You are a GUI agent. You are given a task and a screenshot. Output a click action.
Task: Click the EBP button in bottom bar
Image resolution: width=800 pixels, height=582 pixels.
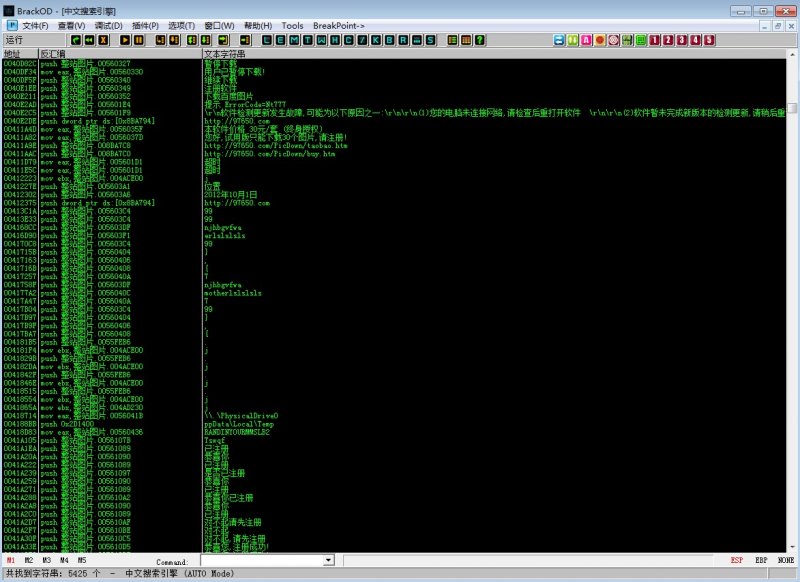pos(761,560)
